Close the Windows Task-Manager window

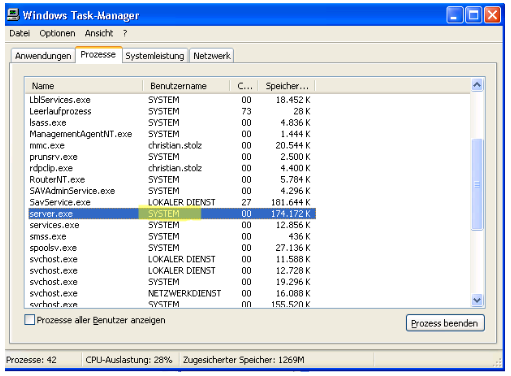coord(492,15)
